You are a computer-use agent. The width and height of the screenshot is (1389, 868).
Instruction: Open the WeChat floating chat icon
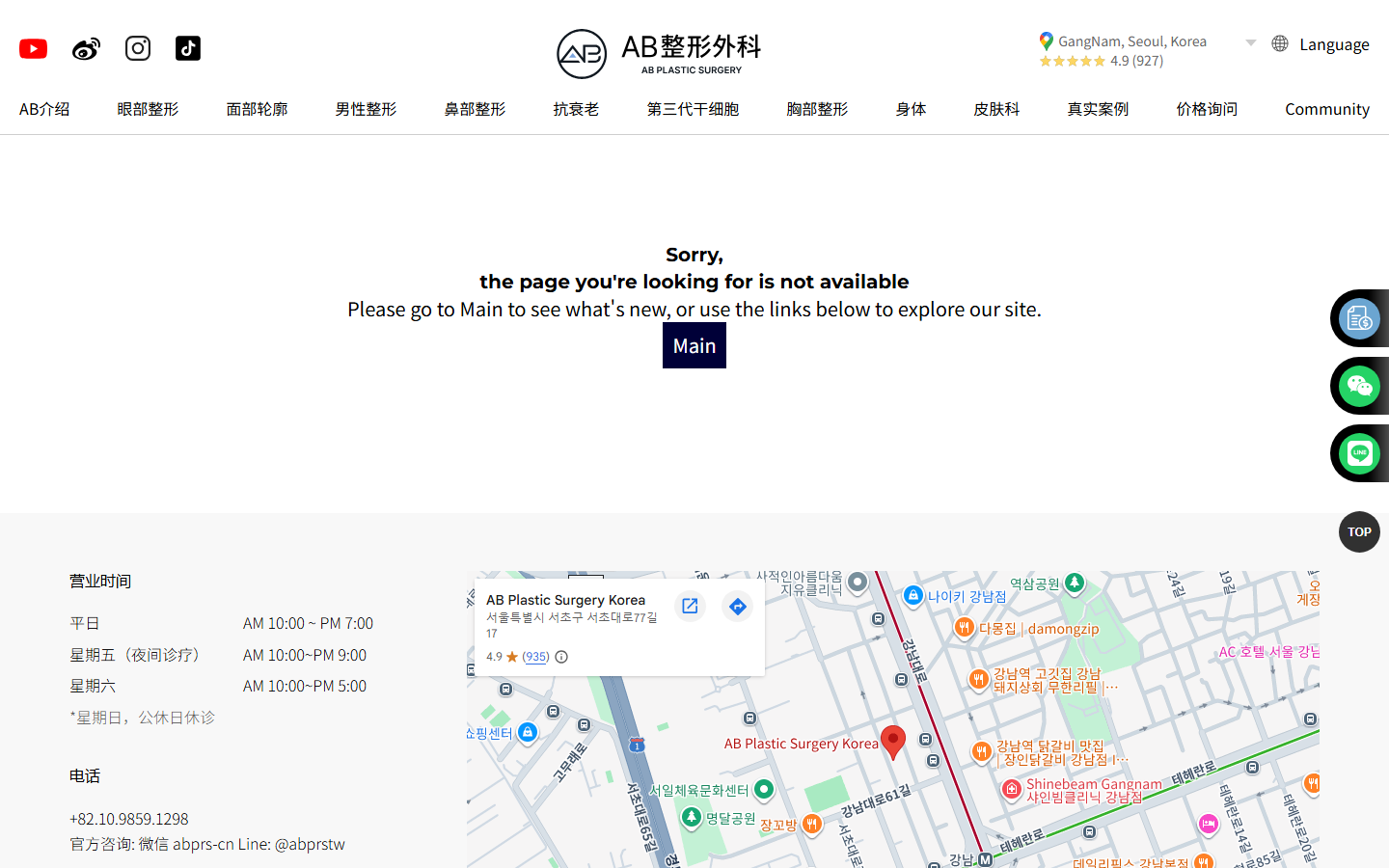[1359, 386]
